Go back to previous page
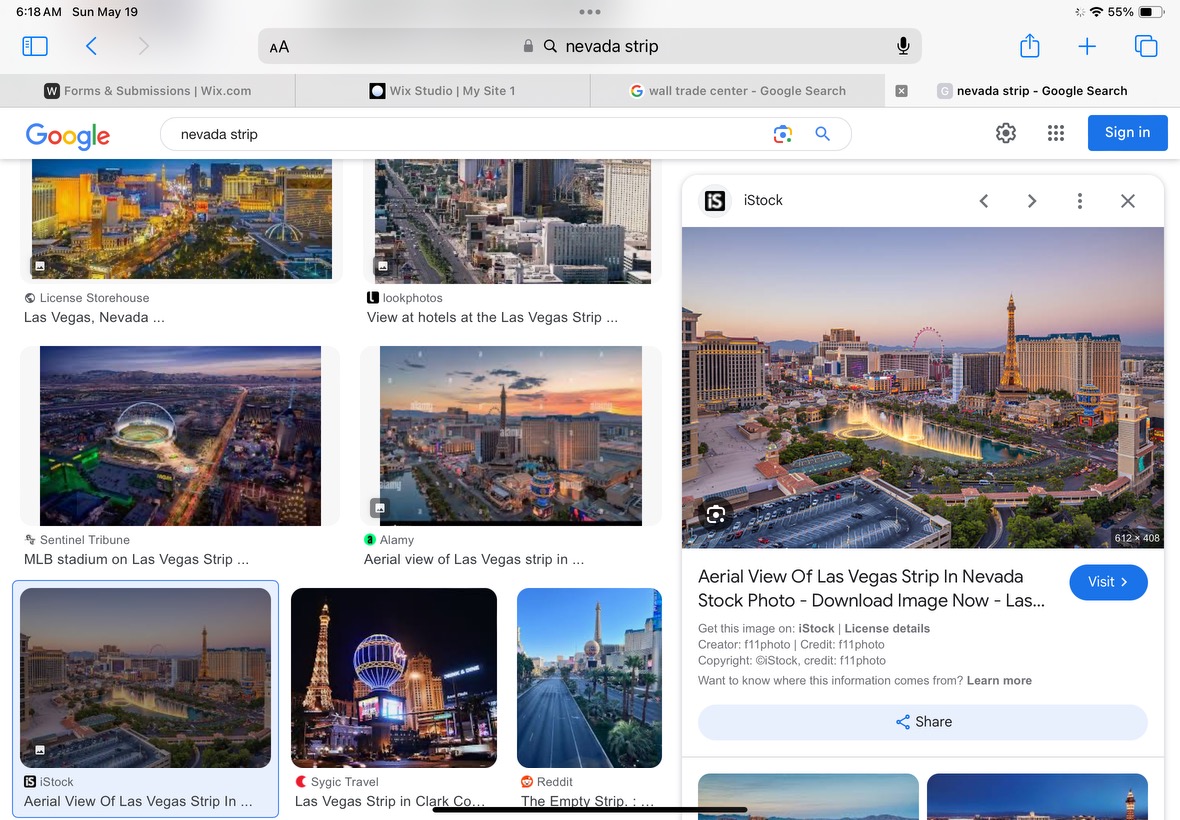This screenshot has width=1180, height=820. (91, 46)
